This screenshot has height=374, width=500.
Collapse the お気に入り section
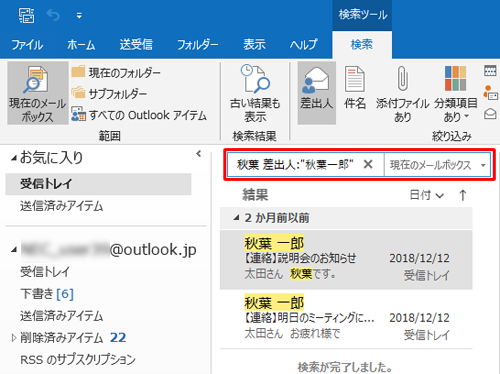click(x=14, y=159)
